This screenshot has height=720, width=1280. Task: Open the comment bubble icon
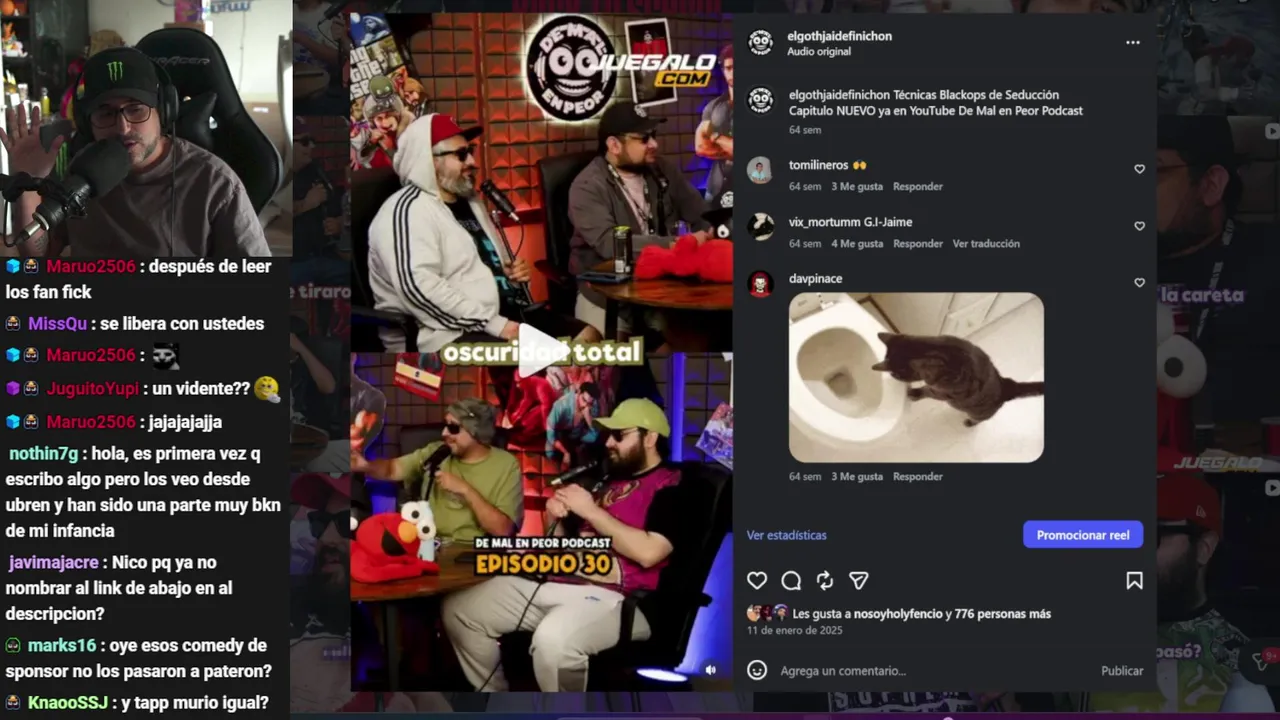(791, 581)
